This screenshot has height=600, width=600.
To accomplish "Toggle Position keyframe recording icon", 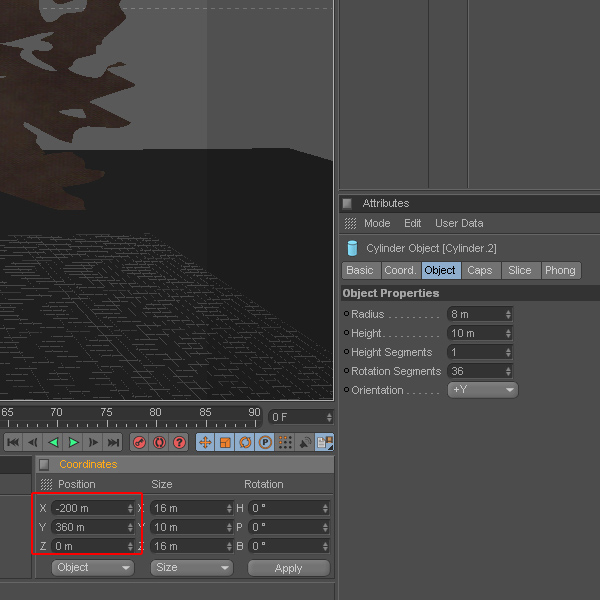I will pyautogui.click(x=205, y=442).
